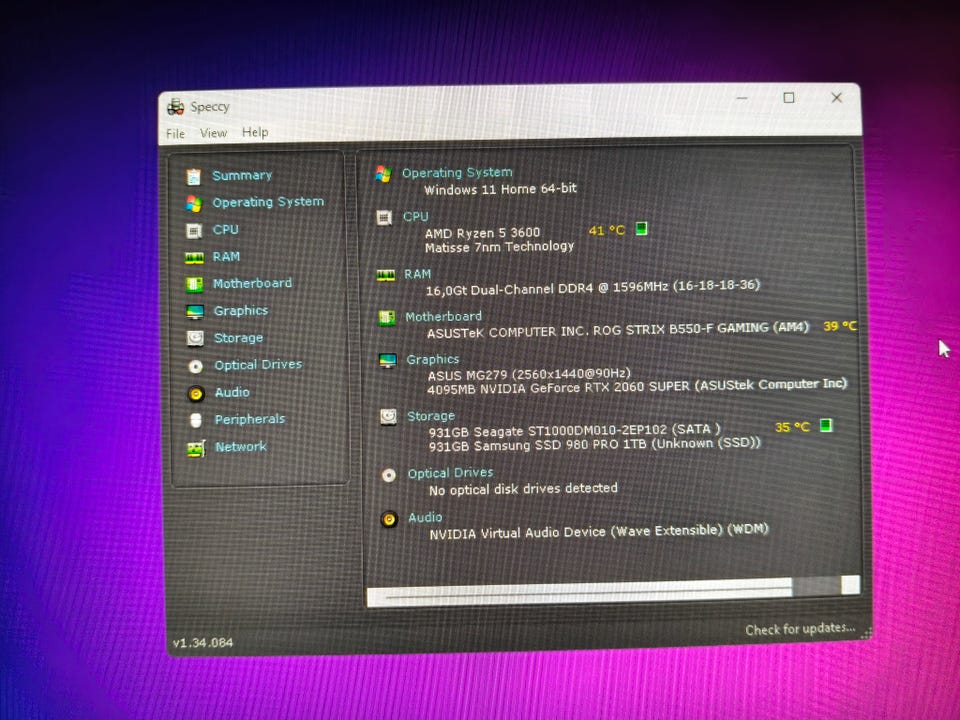This screenshot has height=720, width=960.
Task: Click Windows flag icon in summary pane
Action: click(383, 174)
